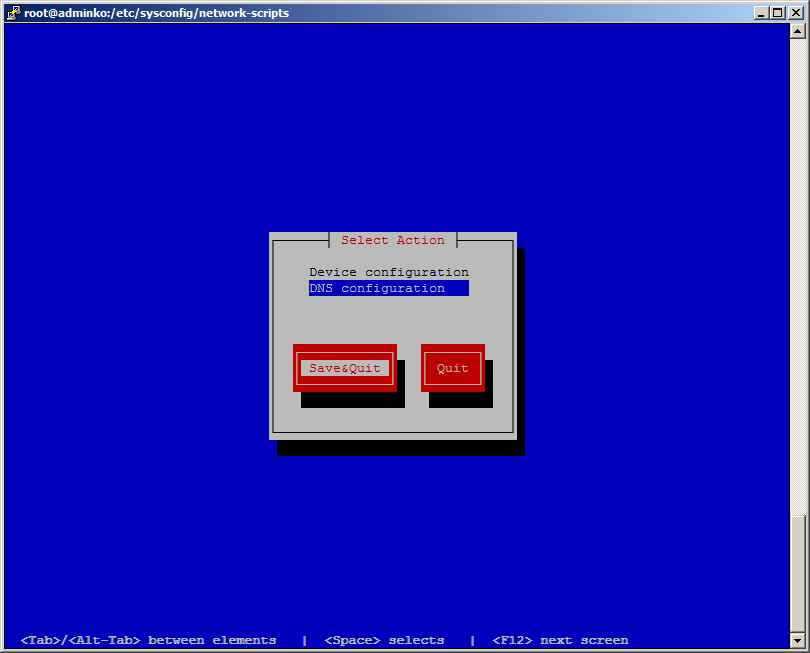The height and width of the screenshot is (653, 810).
Task: Minimize the terminal window
Action: (761, 13)
